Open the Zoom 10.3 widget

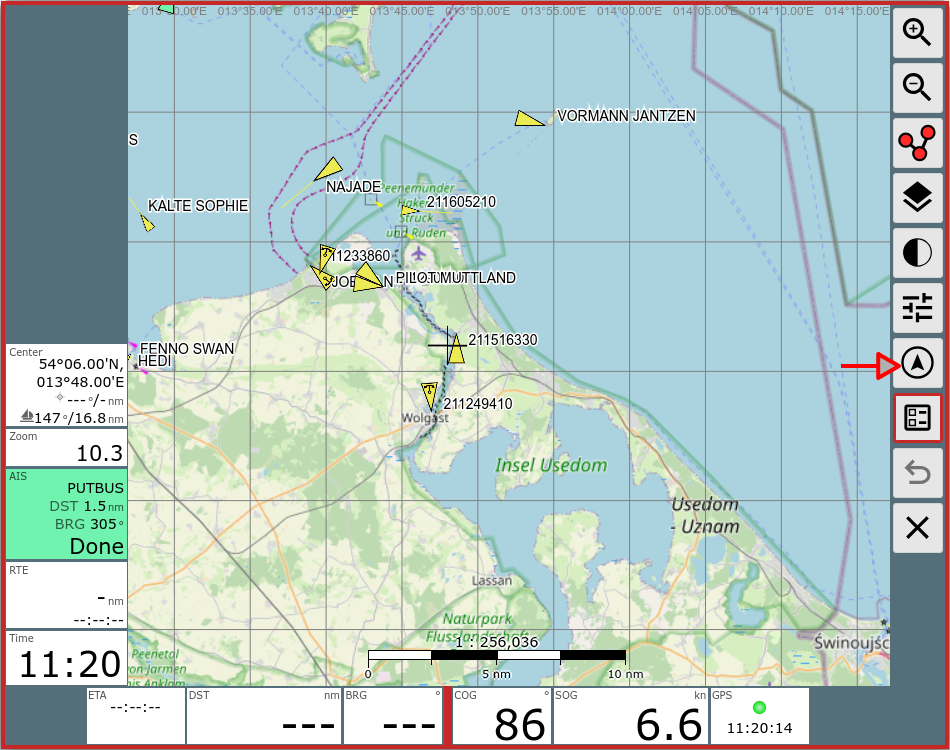[x=67, y=447]
